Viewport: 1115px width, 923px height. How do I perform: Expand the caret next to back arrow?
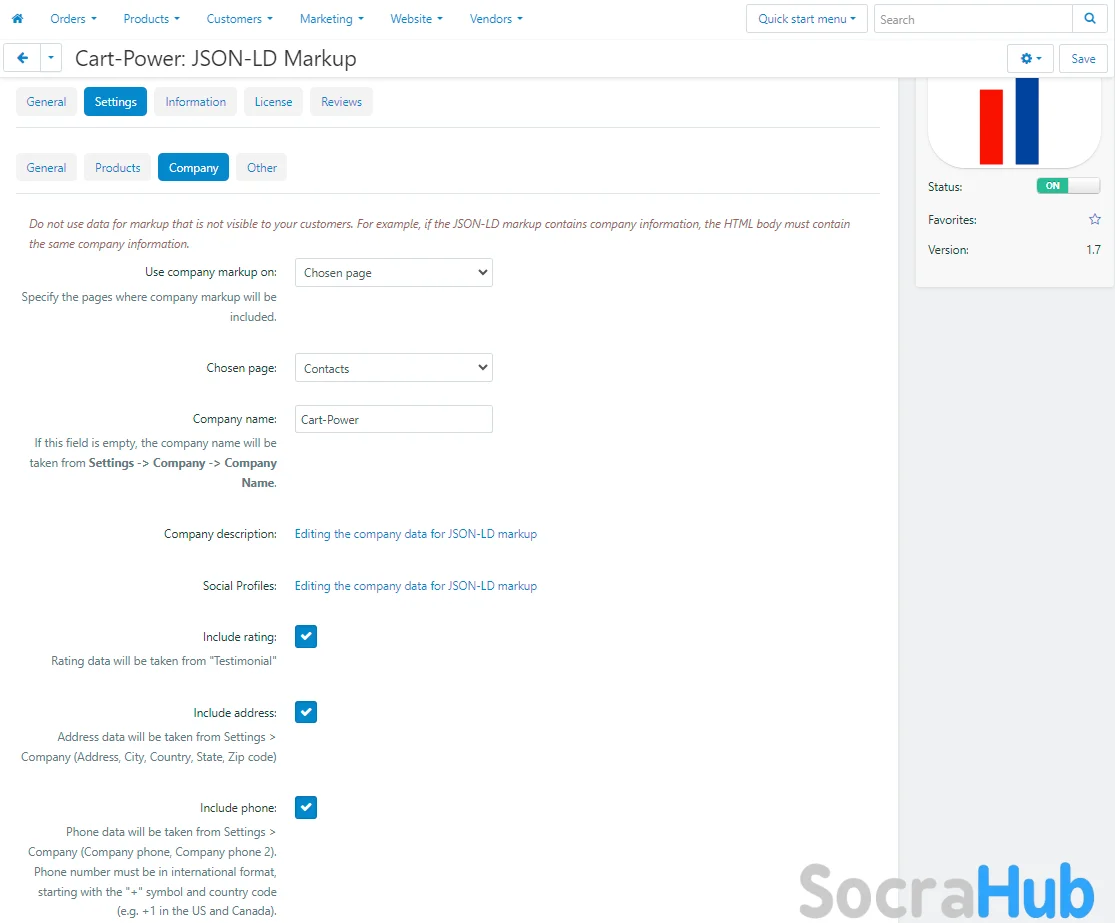tap(51, 59)
